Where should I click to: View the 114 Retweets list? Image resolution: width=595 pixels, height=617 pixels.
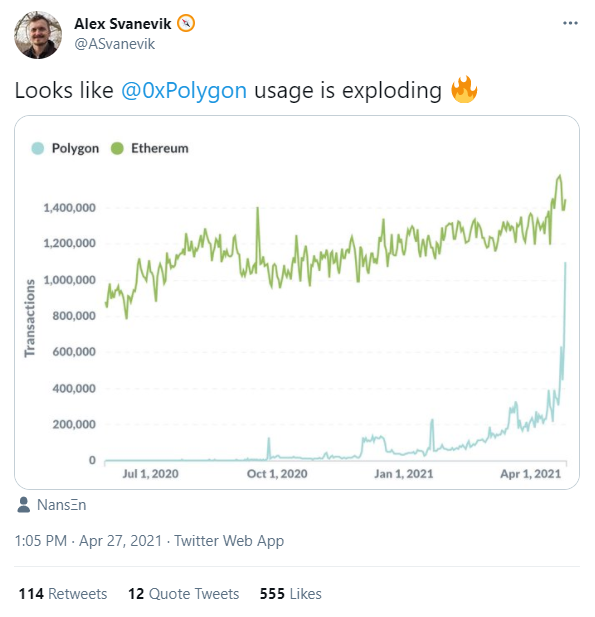pyautogui.click(x=63, y=594)
